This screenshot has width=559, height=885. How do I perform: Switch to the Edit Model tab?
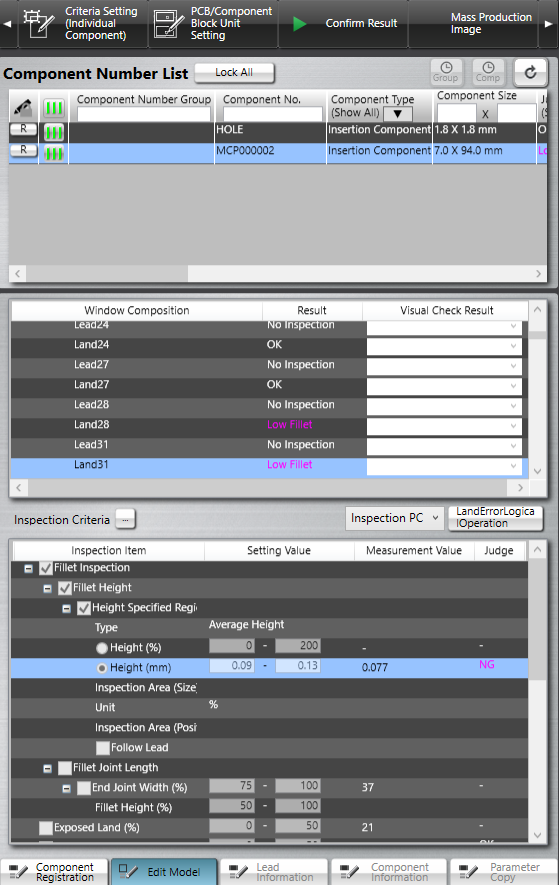[164, 871]
